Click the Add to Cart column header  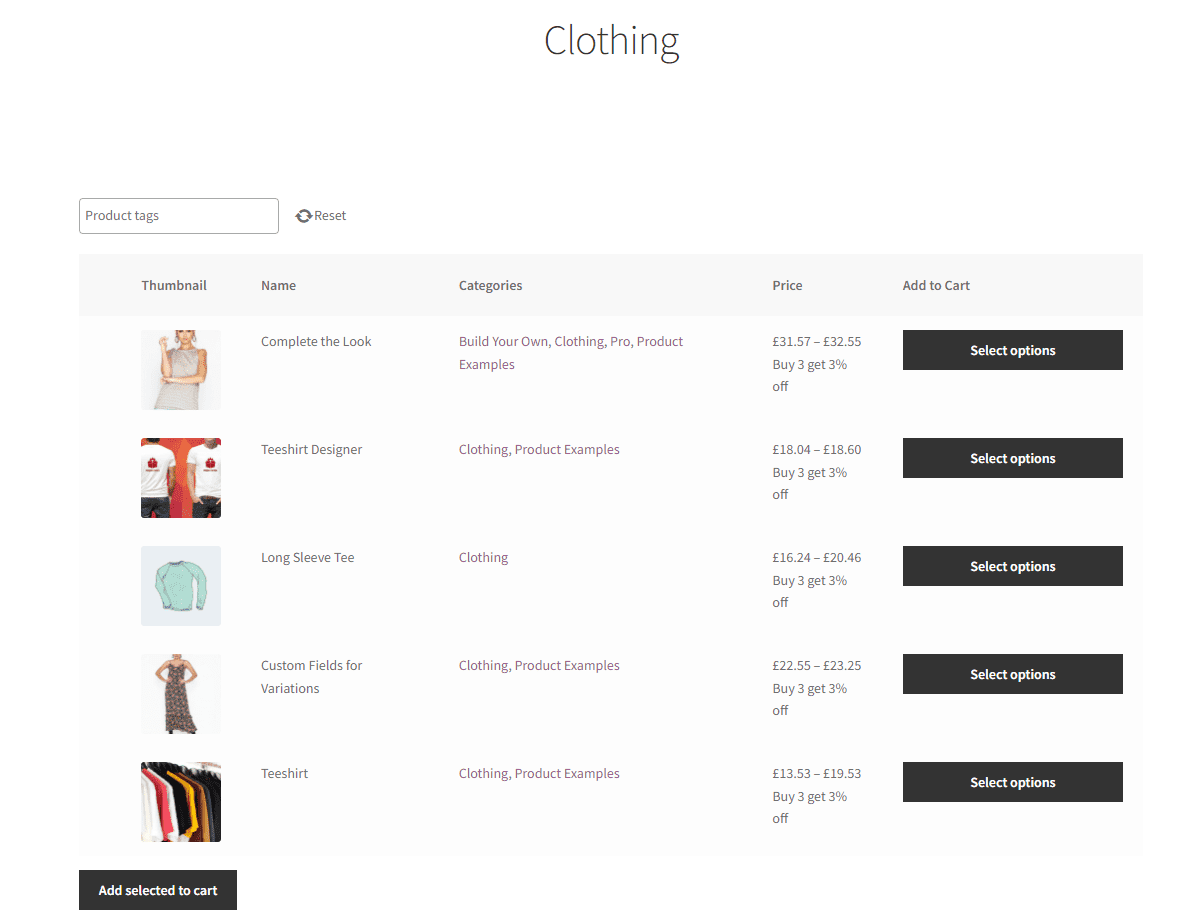point(936,285)
